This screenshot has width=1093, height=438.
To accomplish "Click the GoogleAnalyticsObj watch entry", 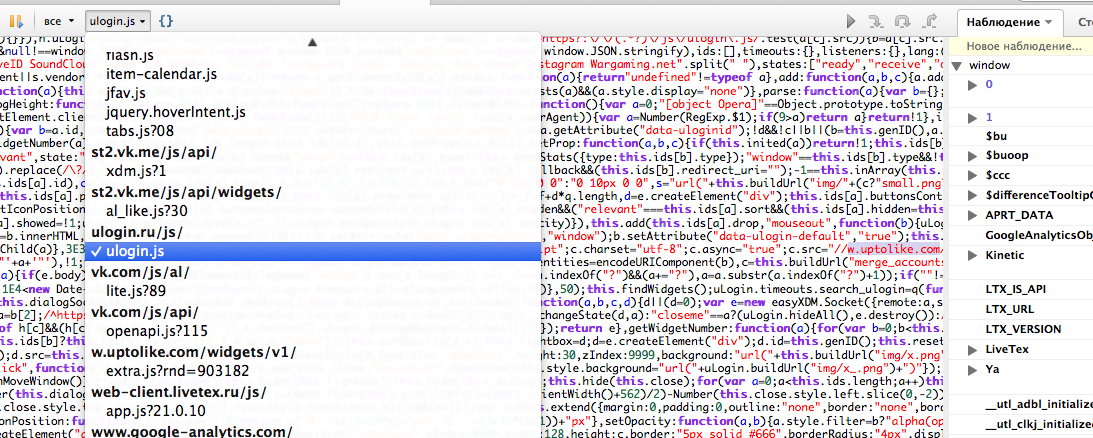I will click(1039, 235).
